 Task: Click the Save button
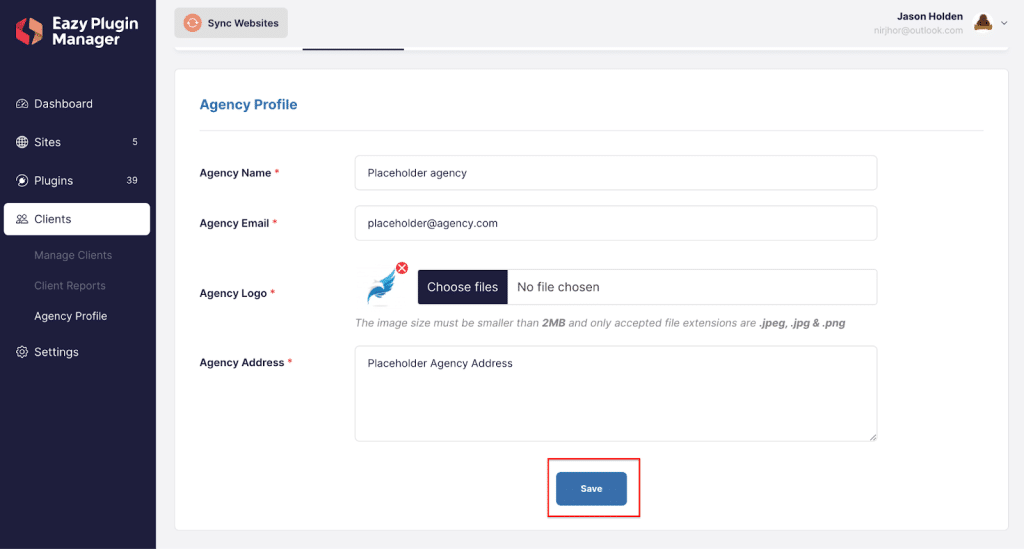592,489
